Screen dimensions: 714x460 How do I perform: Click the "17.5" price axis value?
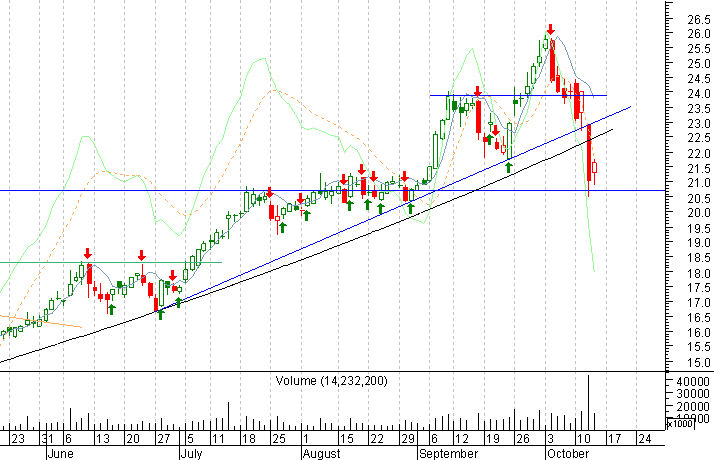(699, 288)
